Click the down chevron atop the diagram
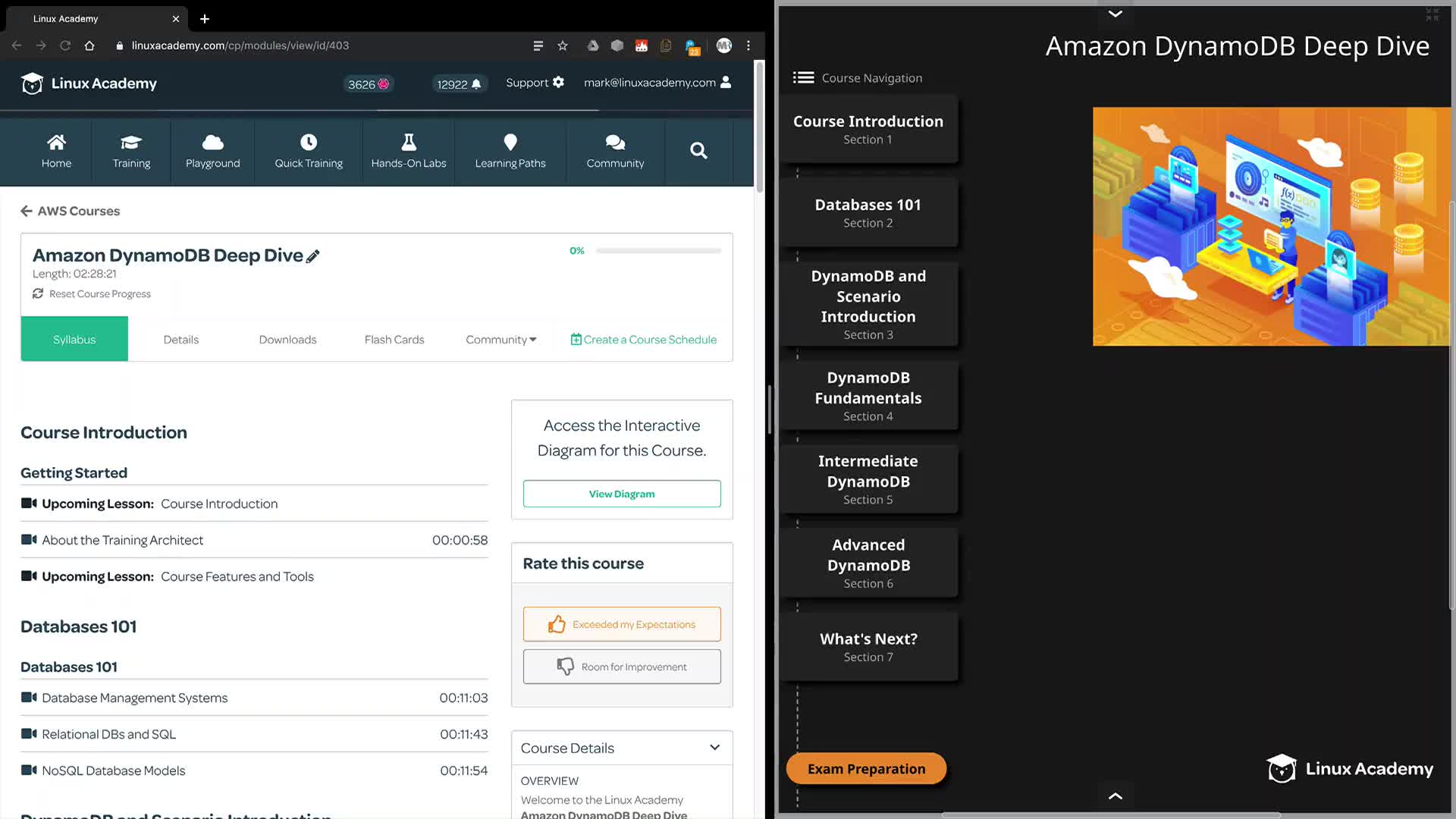The height and width of the screenshot is (819, 1456). coord(1115,14)
